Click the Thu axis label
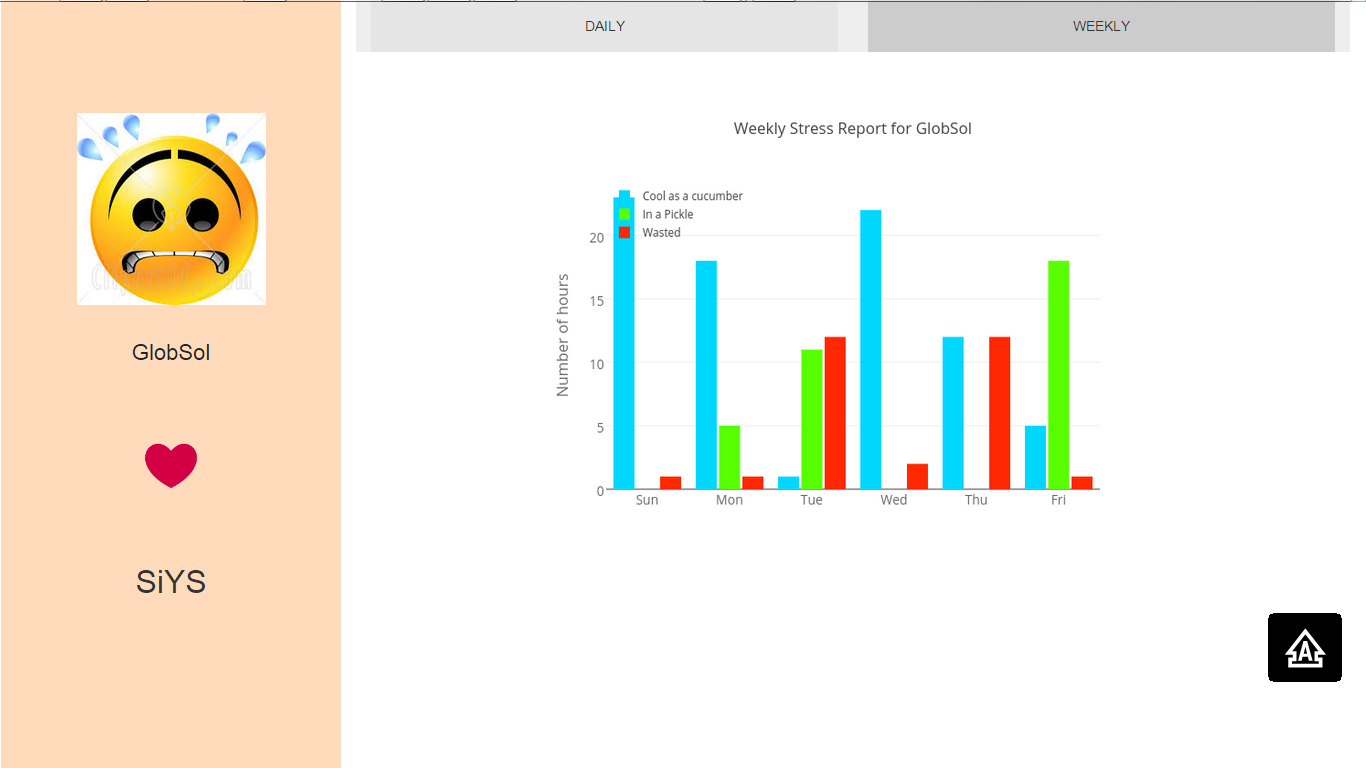This screenshot has height=768, width=1366. [976, 500]
